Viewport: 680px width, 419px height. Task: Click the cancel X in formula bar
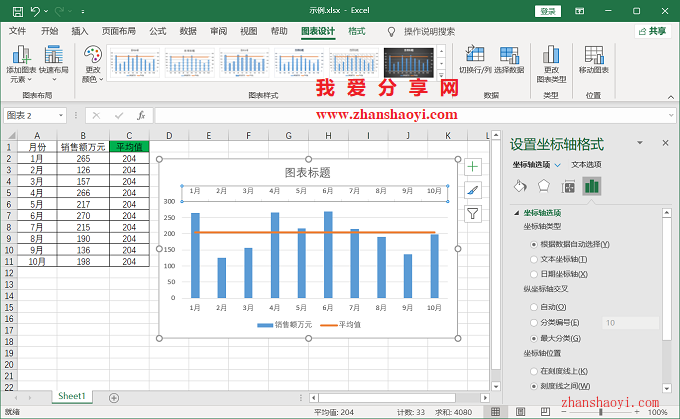pos(96,115)
